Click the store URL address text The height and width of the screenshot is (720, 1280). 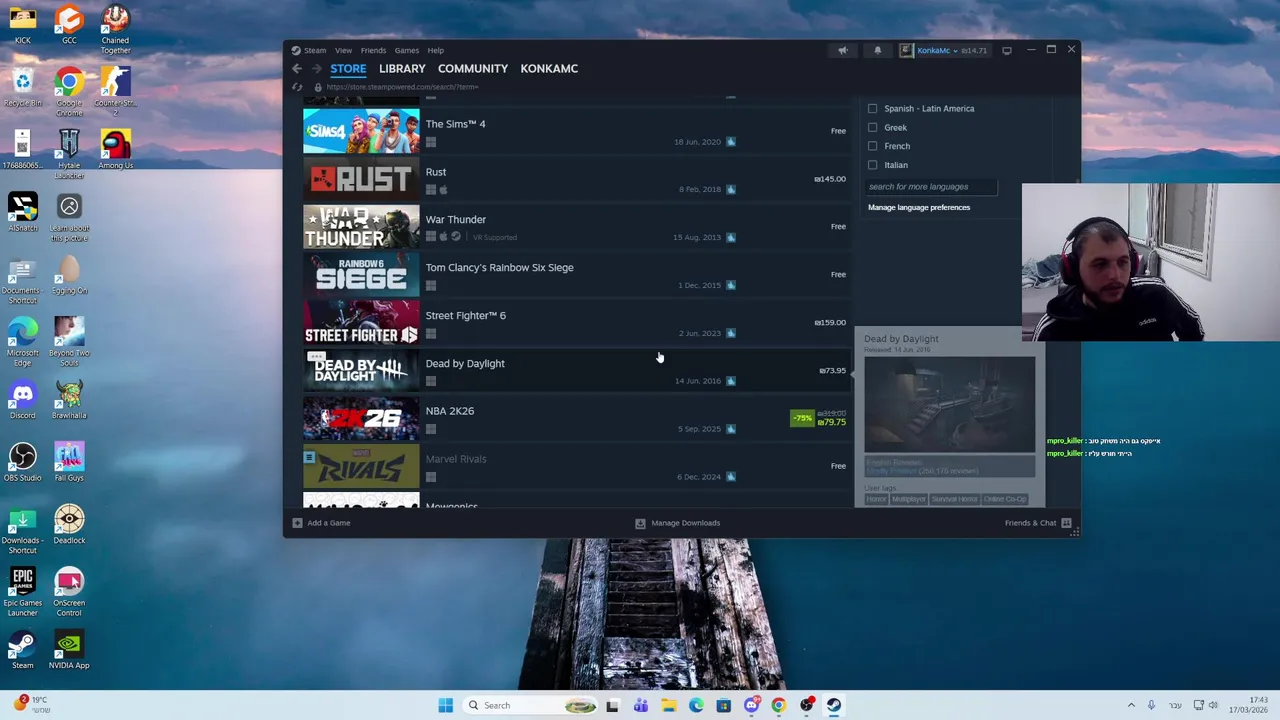coord(402,87)
